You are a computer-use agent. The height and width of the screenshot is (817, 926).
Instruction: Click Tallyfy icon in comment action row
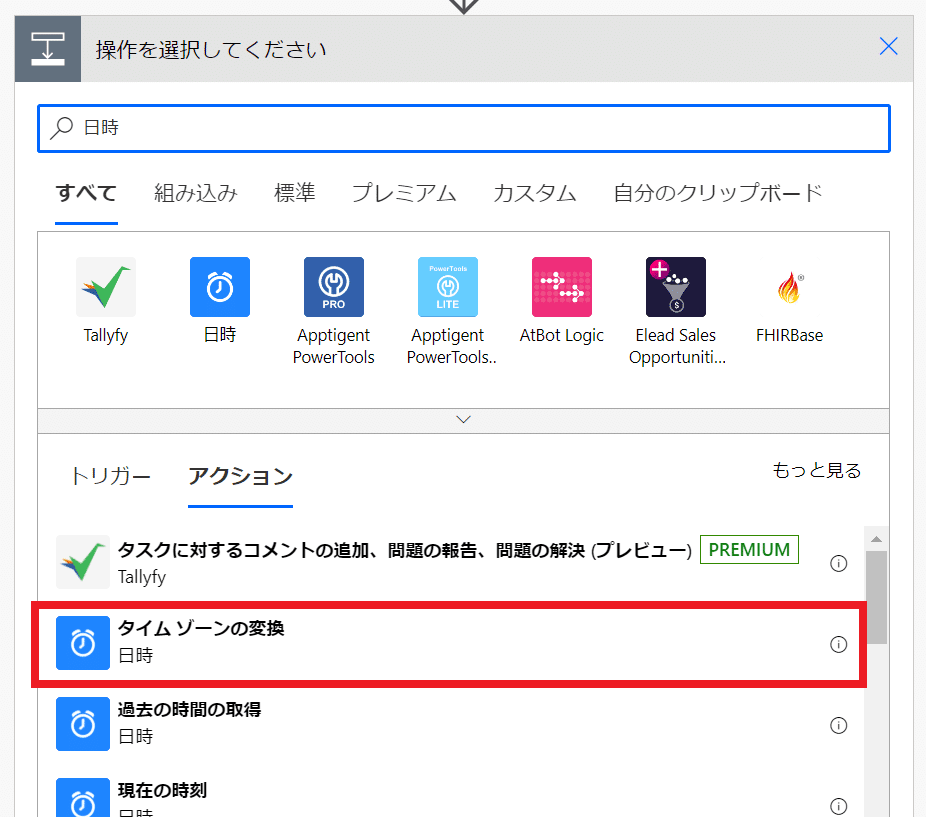click(x=83, y=562)
